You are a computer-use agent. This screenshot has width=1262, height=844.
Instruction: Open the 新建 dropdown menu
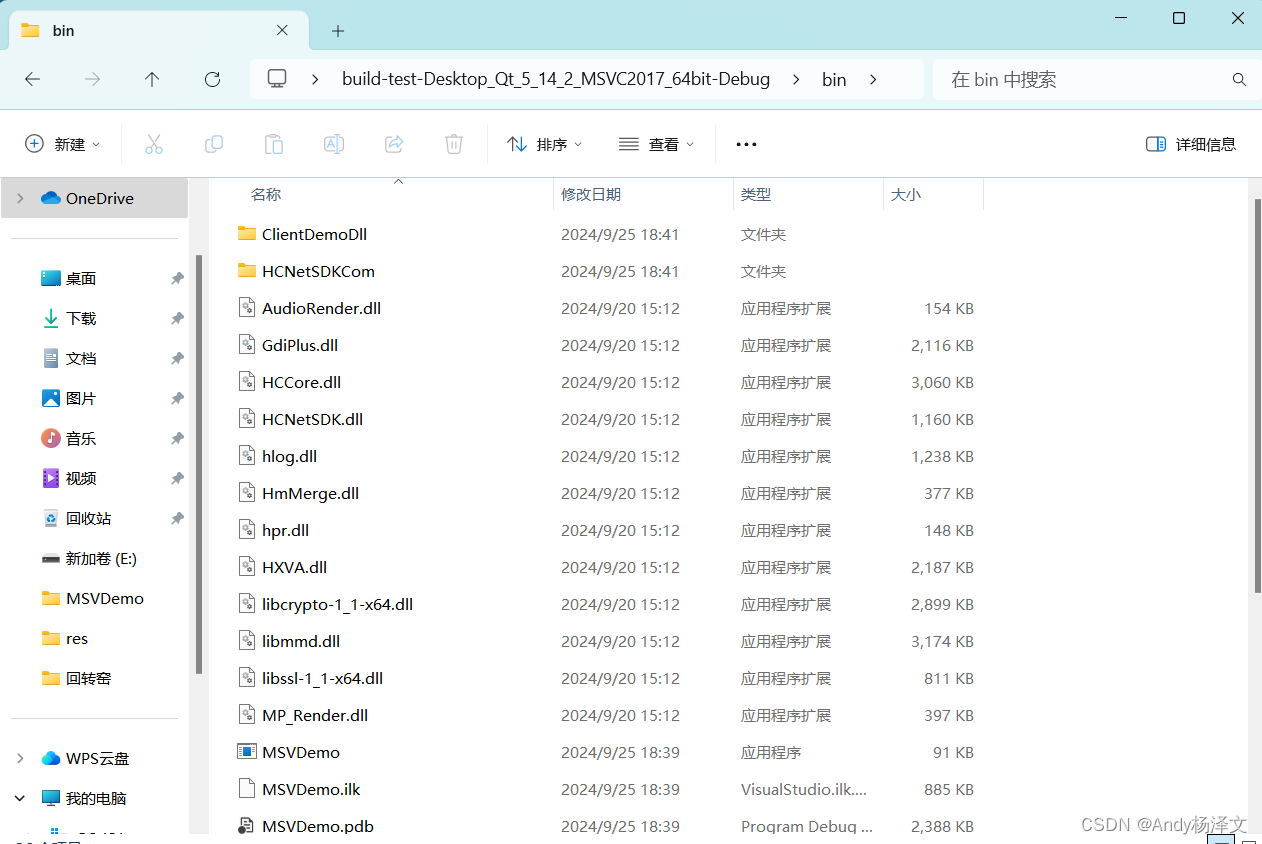(x=63, y=144)
